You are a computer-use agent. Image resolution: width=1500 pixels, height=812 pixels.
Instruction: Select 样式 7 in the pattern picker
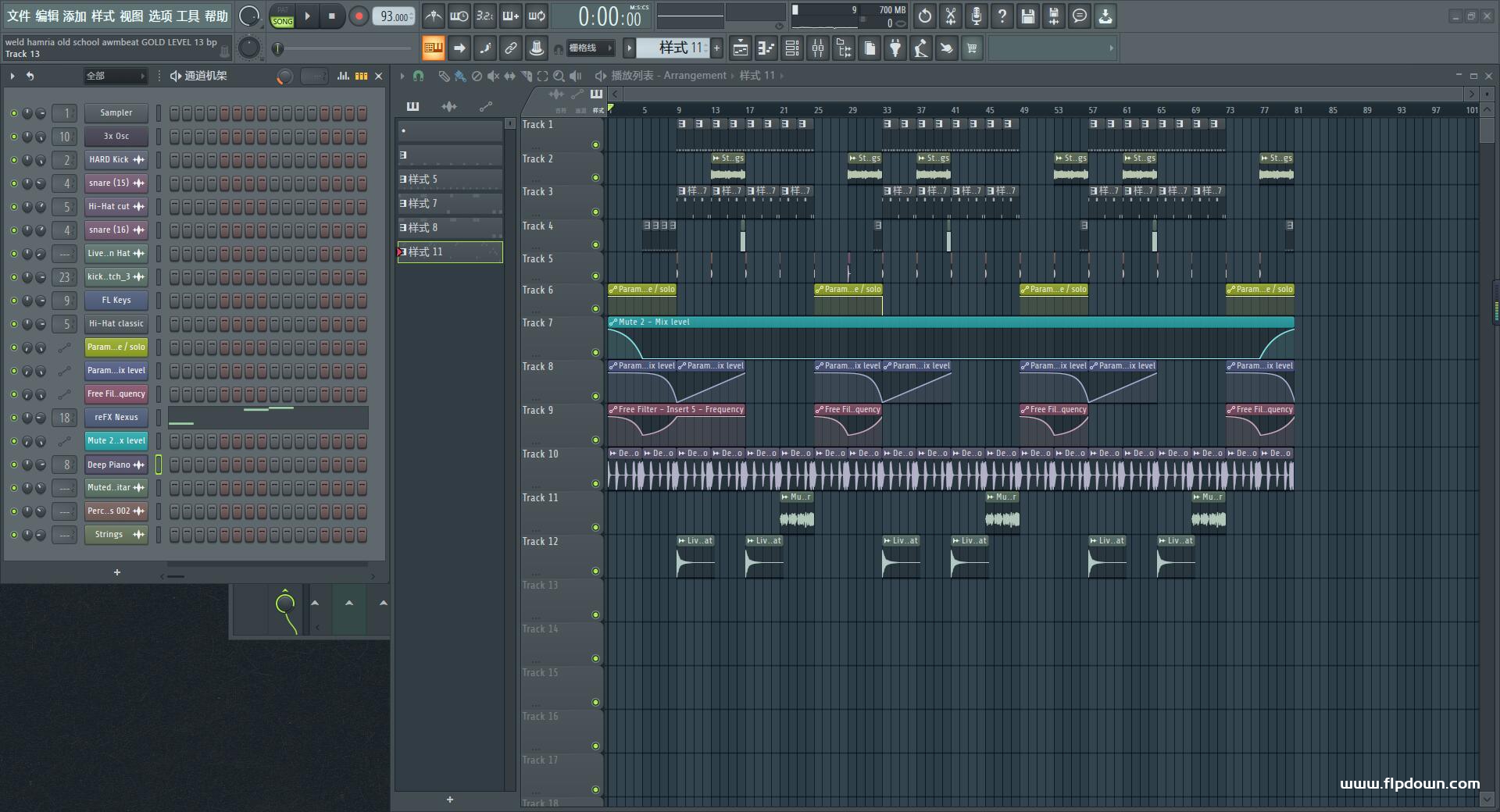point(450,204)
